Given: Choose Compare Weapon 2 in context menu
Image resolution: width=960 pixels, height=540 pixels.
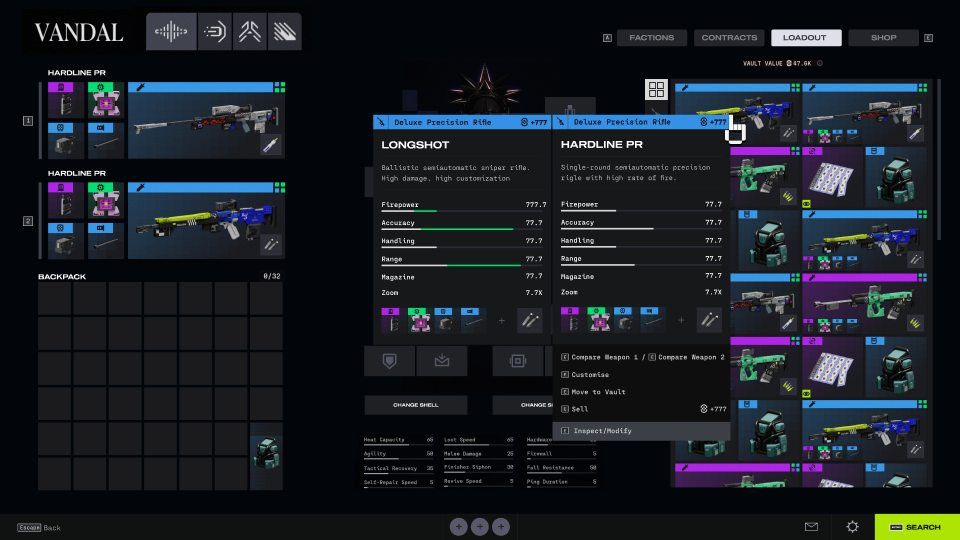Looking at the screenshot, I should tap(686, 357).
